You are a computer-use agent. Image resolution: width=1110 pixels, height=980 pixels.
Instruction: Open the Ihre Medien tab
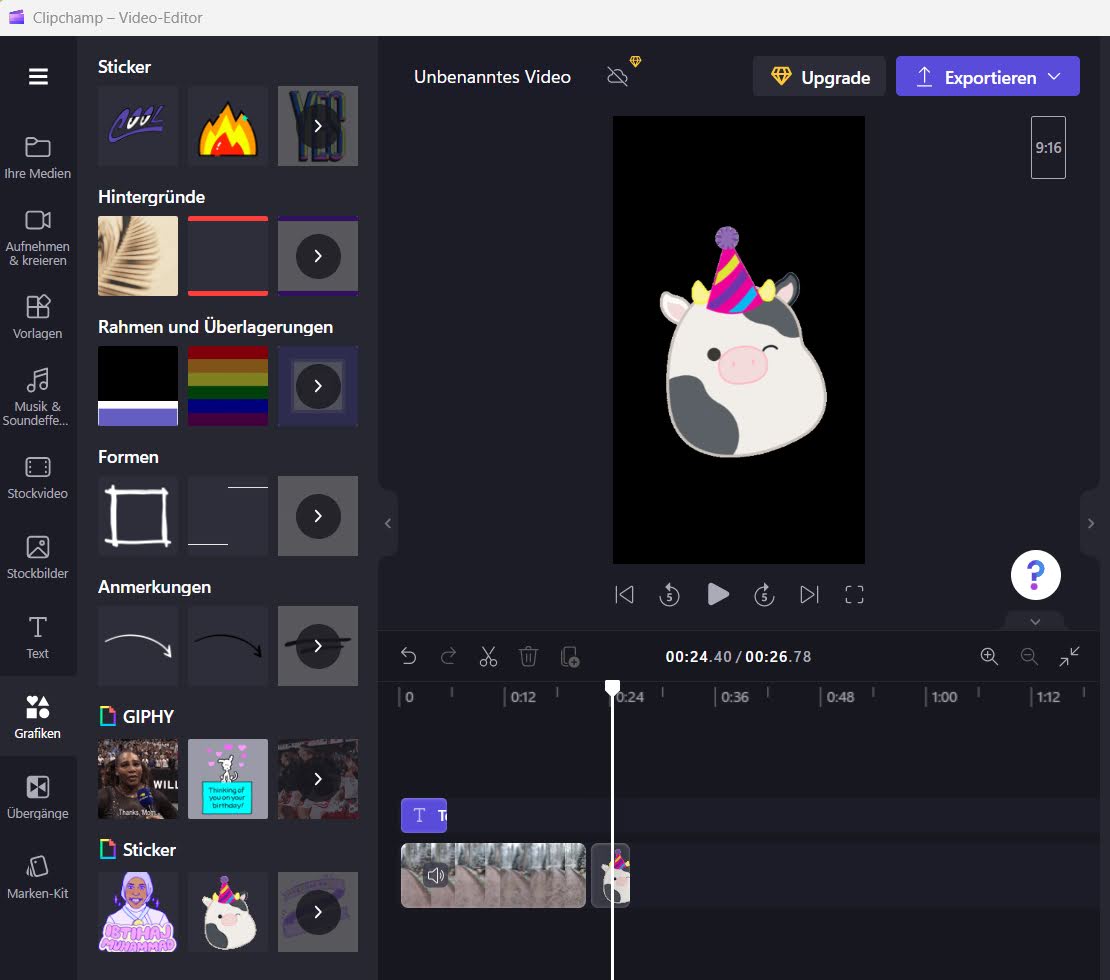click(38, 157)
